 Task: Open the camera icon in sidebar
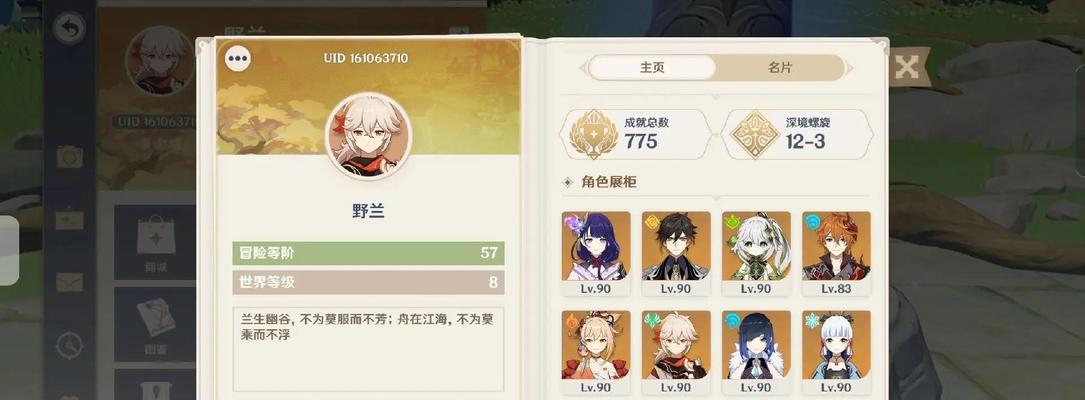(70, 156)
